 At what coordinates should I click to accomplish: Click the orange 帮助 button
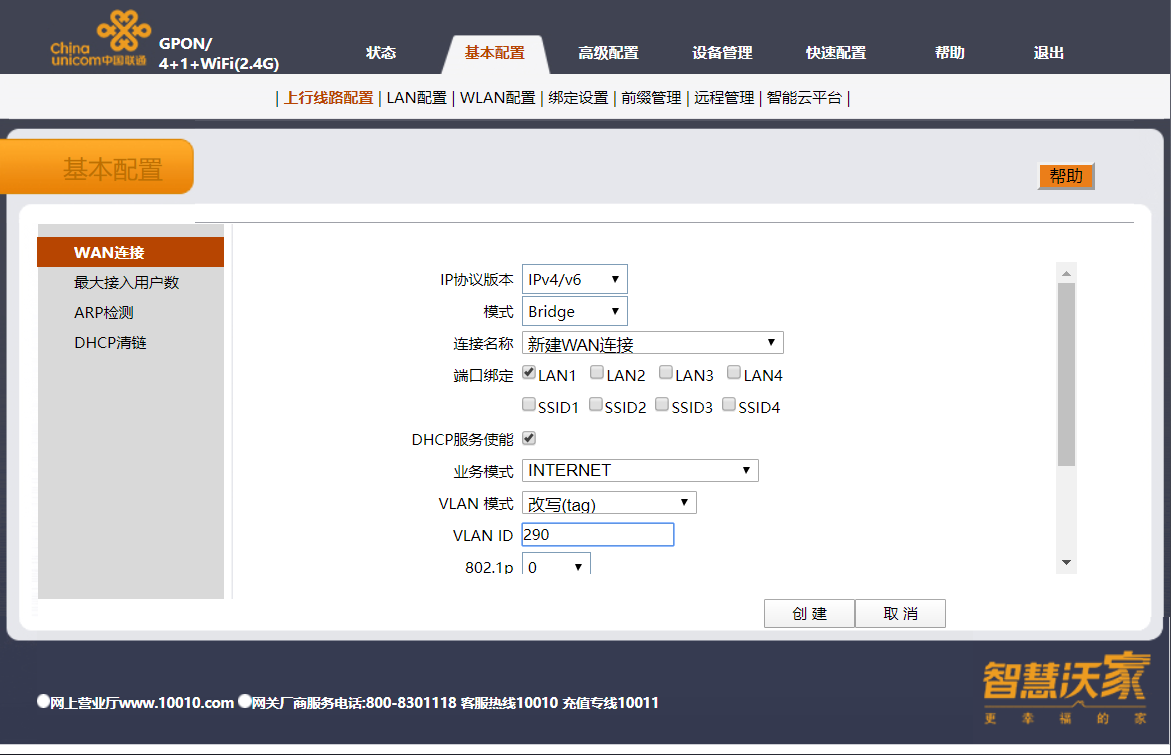1066,176
